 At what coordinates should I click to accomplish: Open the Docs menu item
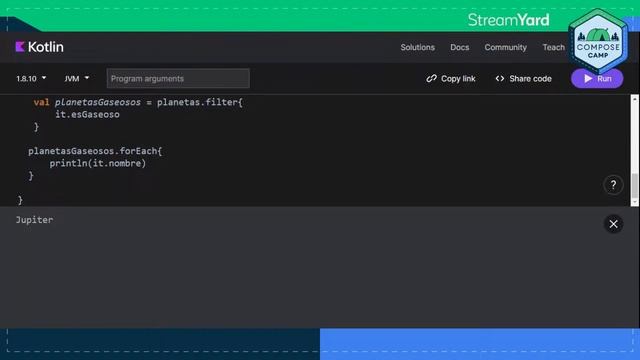point(459,47)
